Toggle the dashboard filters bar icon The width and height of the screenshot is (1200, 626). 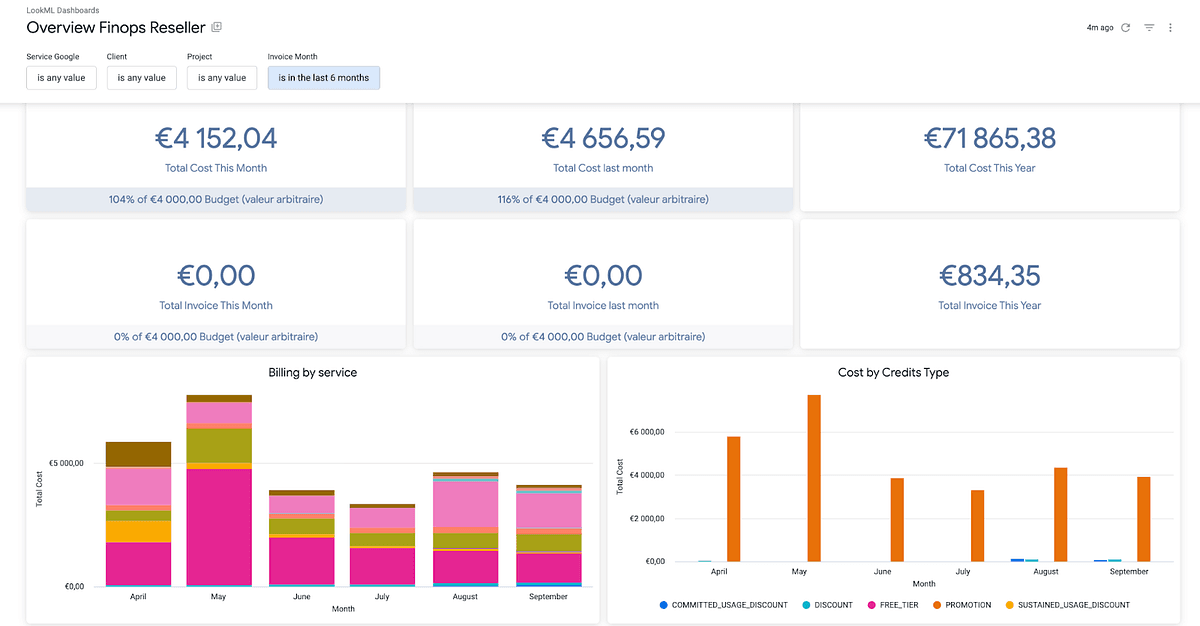click(x=1149, y=28)
